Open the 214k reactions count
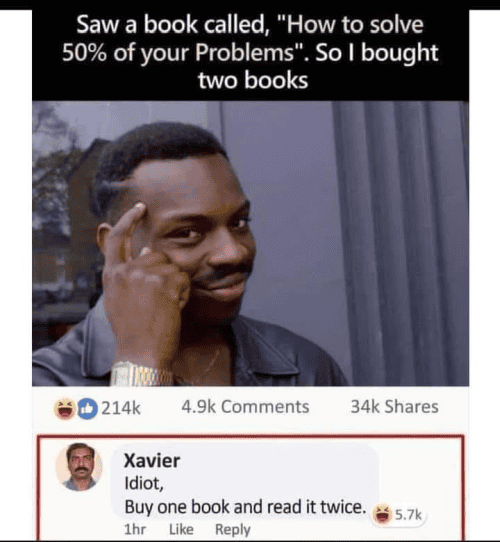Screen dimensions: 500x542 121,408
